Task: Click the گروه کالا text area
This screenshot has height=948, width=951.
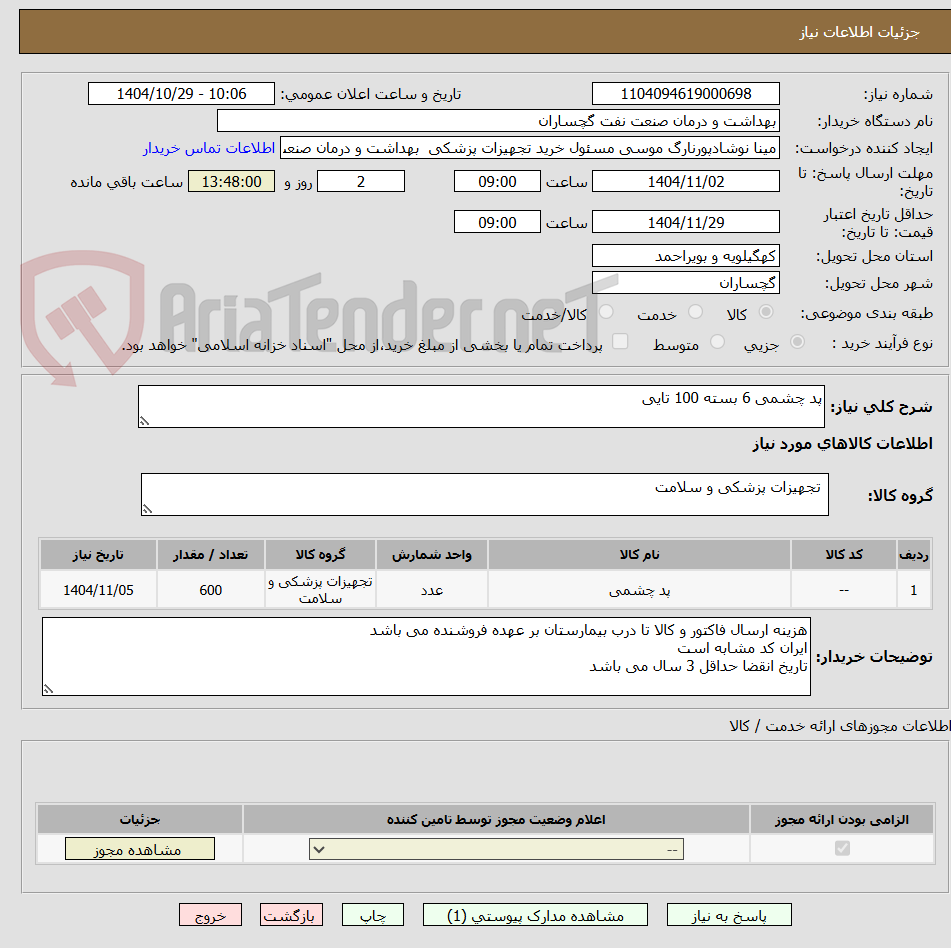Action: 485,494
